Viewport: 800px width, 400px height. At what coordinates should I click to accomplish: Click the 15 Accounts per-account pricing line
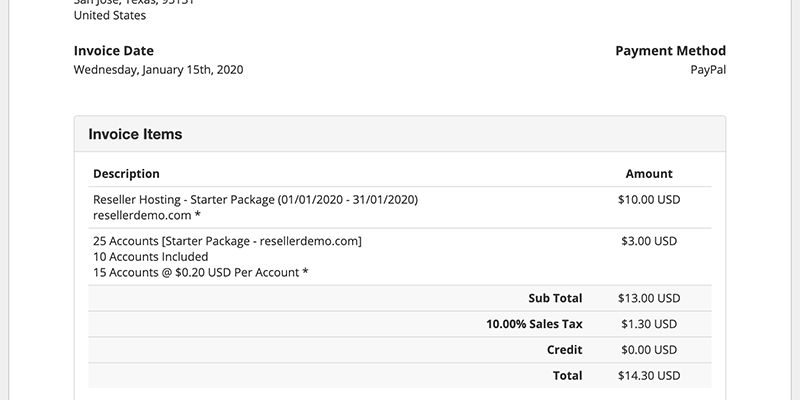click(201, 272)
